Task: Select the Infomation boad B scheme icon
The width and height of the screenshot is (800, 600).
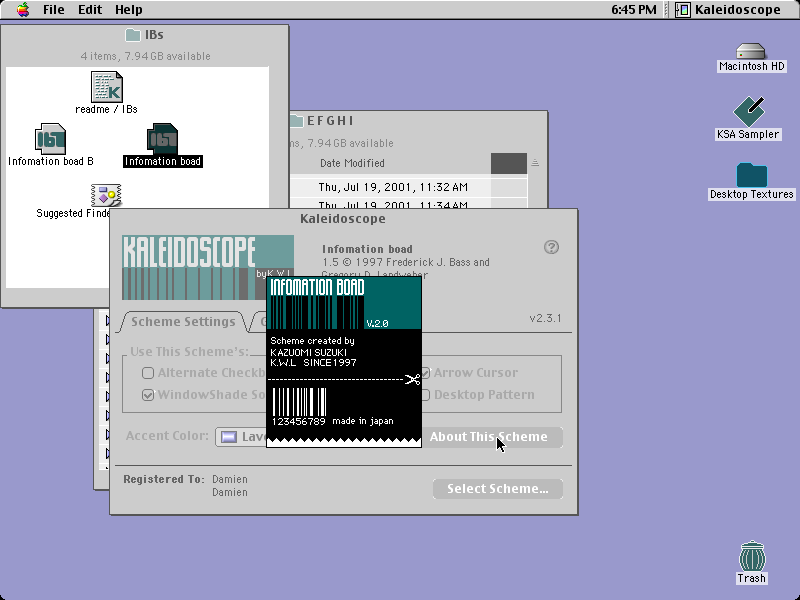Action: pyautogui.click(x=50, y=139)
